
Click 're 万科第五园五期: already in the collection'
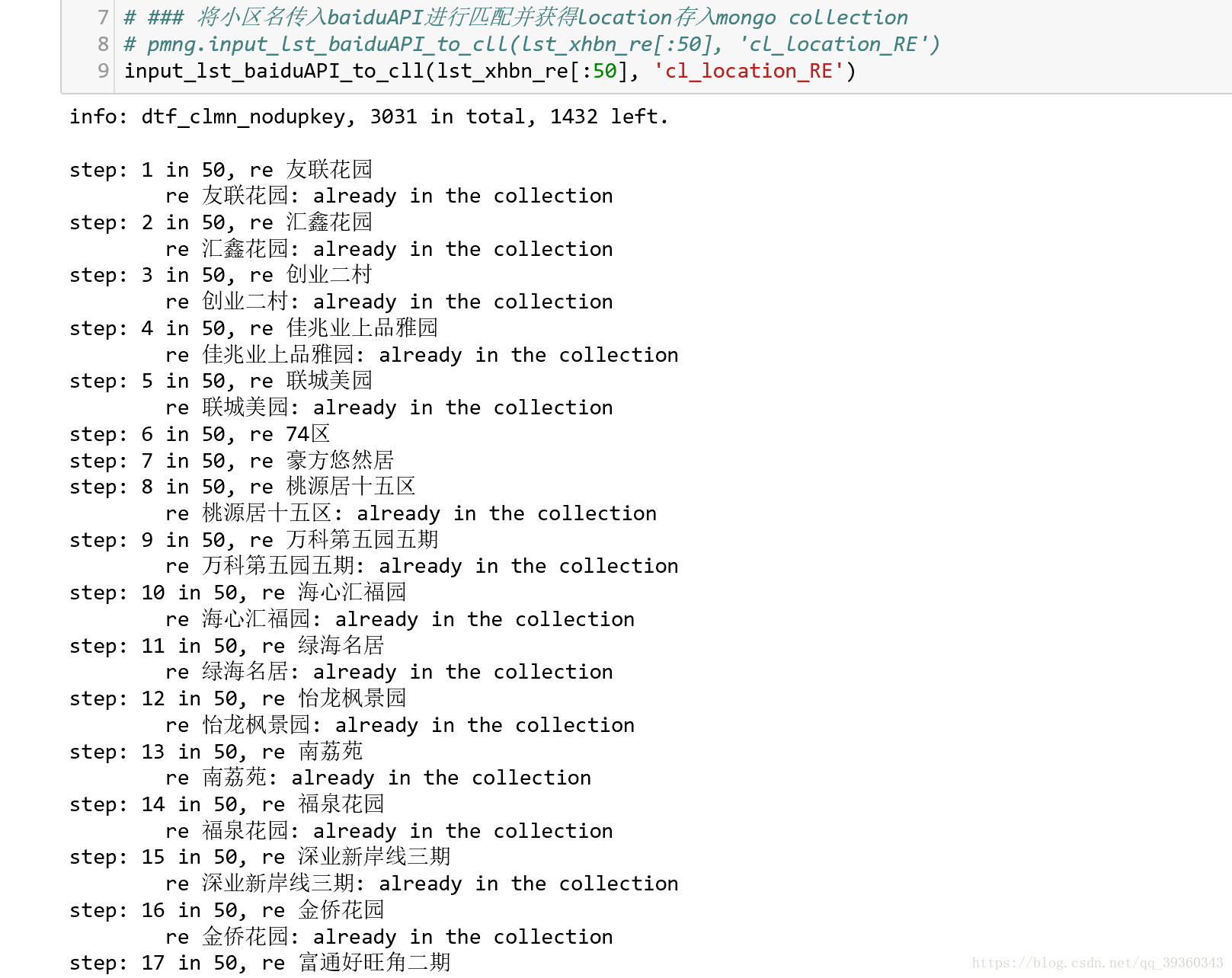[422, 566]
